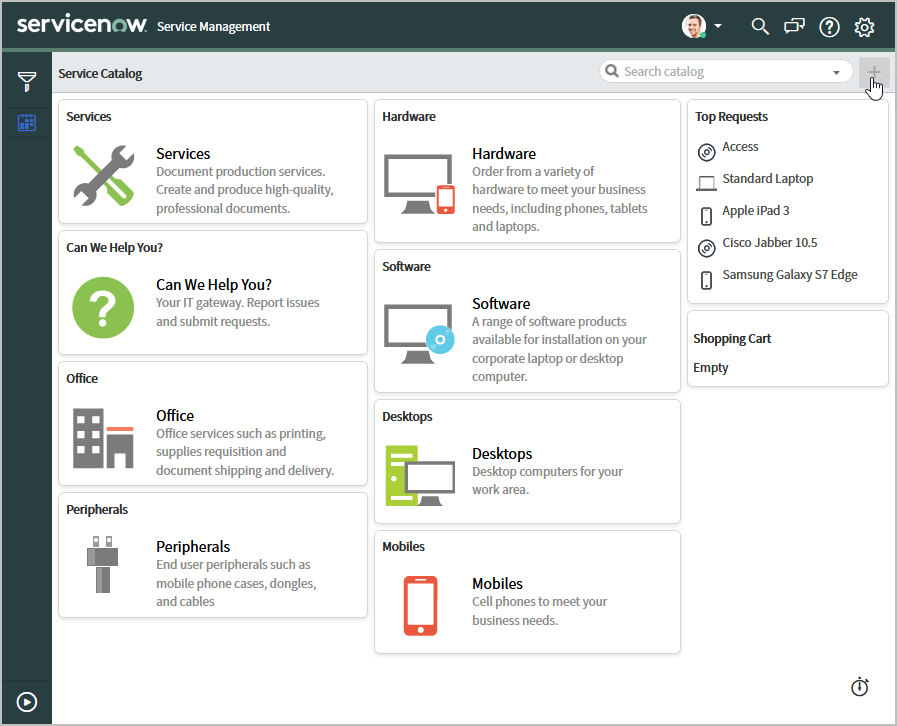
Task: Open the Hardware category link
Action: (504, 154)
